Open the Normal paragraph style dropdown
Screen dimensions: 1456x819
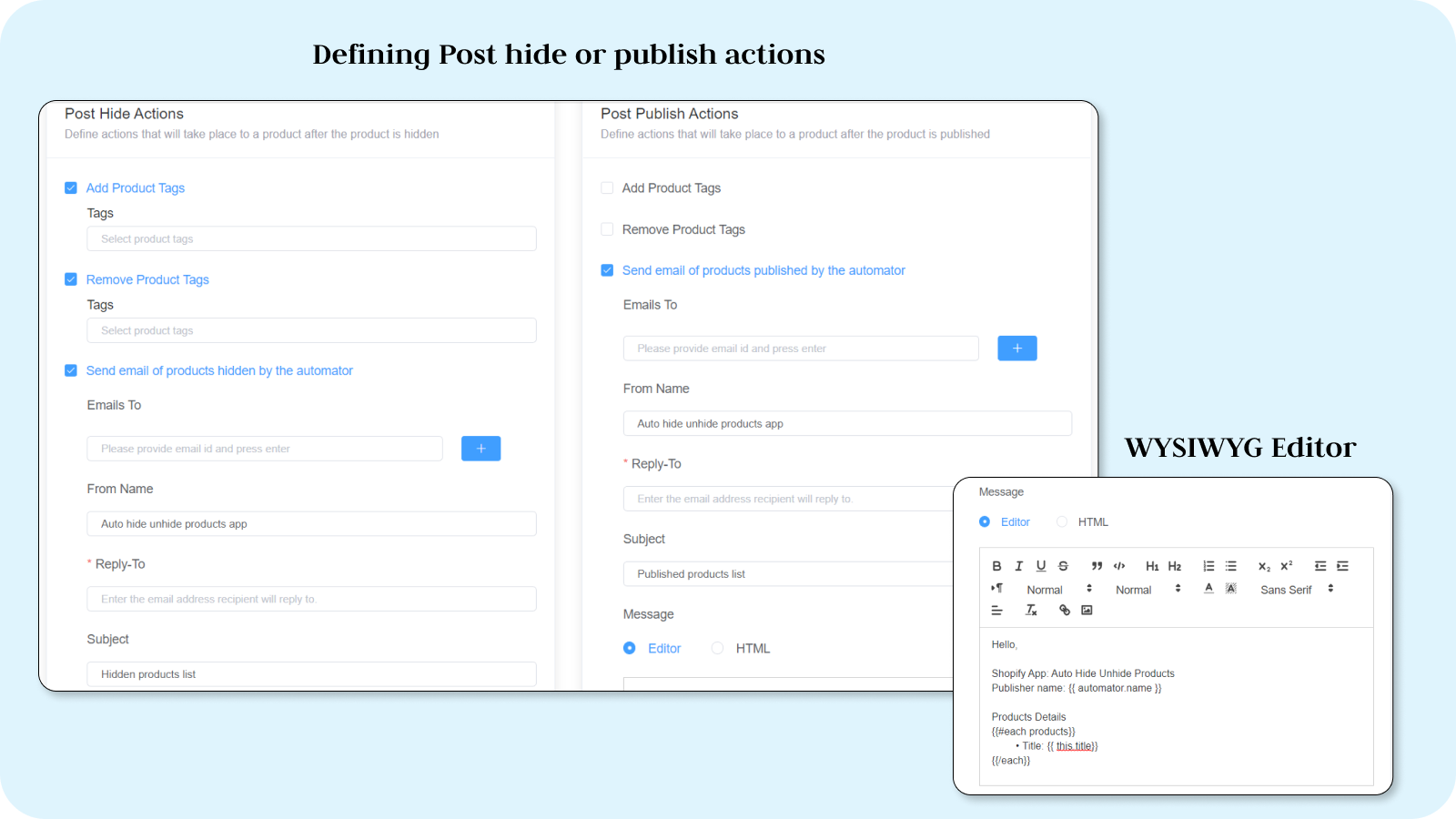[1045, 589]
